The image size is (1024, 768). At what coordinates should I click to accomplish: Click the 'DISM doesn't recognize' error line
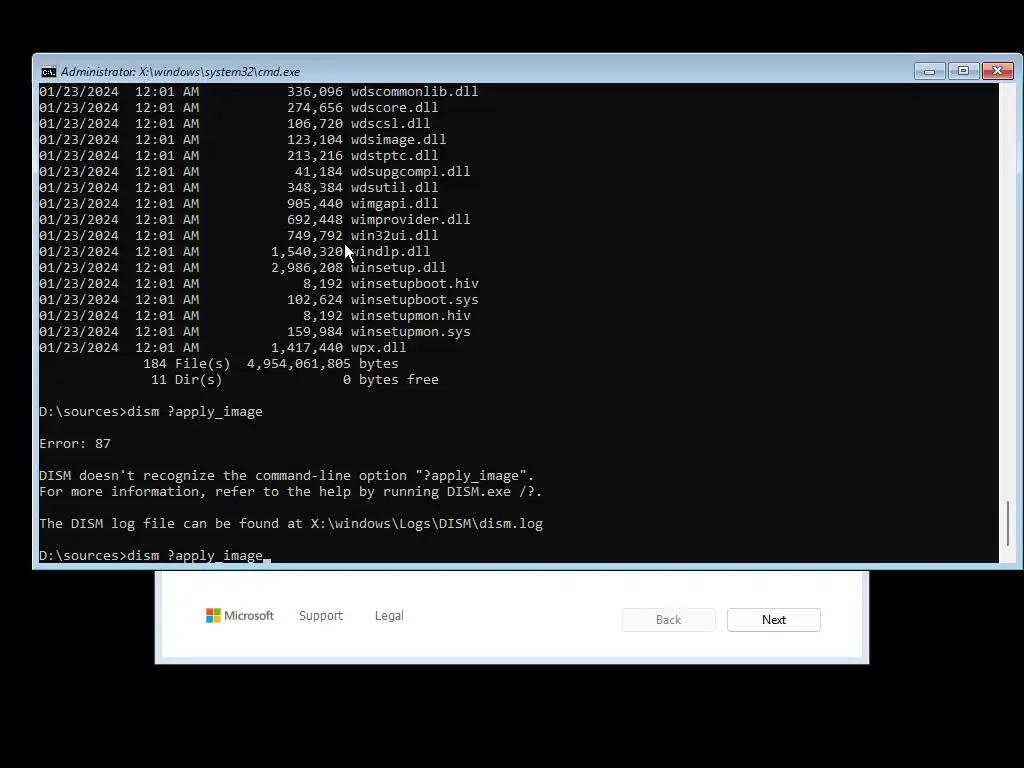(x=287, y=475)
